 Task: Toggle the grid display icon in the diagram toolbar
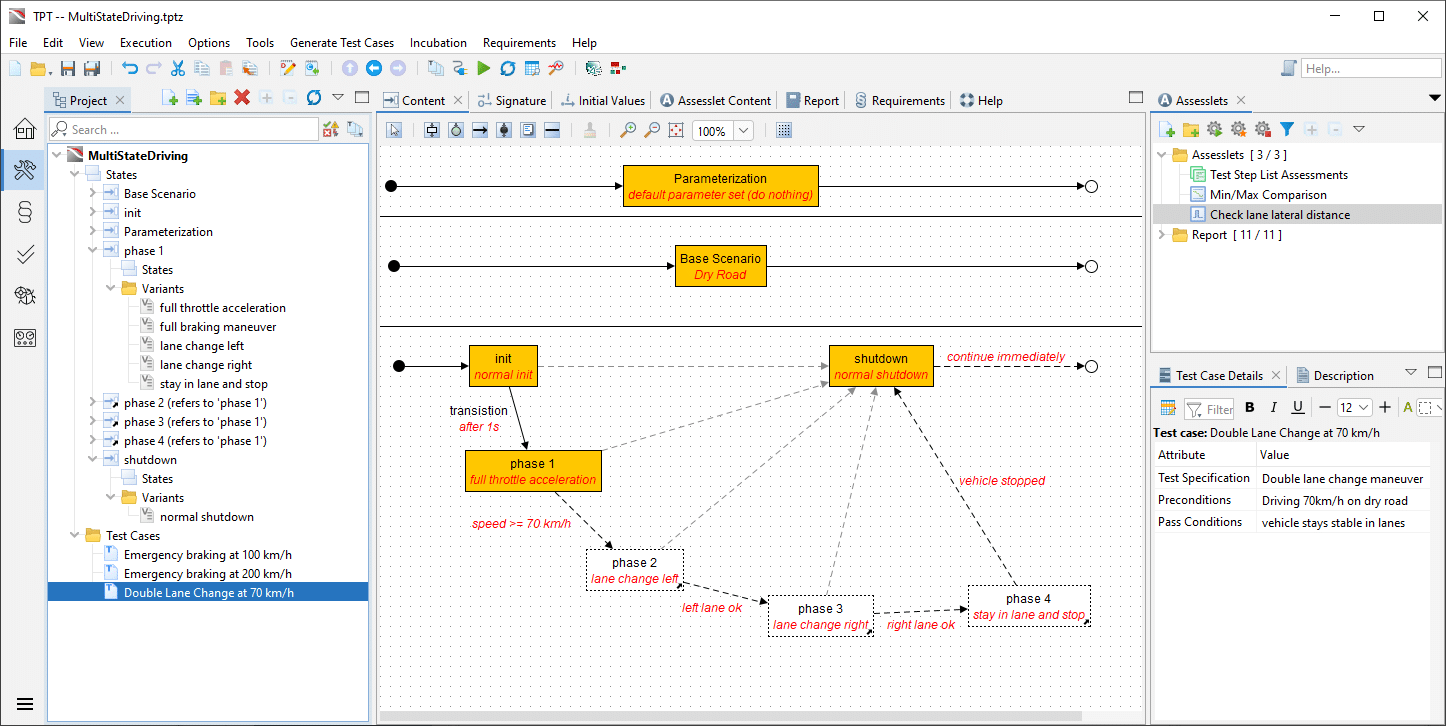click(784, 130)
